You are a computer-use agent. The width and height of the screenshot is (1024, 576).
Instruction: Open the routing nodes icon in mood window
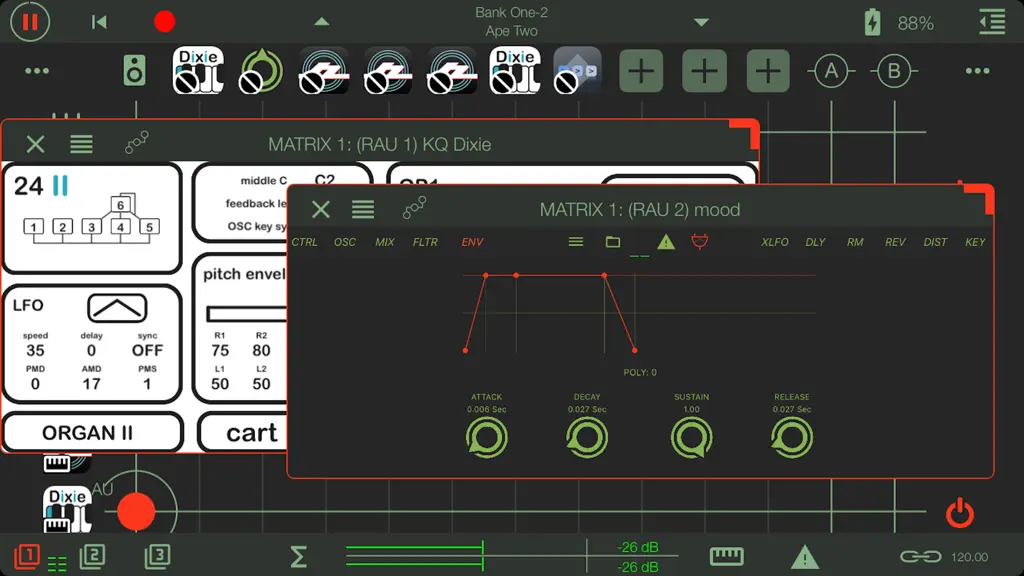[x=414, y=208]
